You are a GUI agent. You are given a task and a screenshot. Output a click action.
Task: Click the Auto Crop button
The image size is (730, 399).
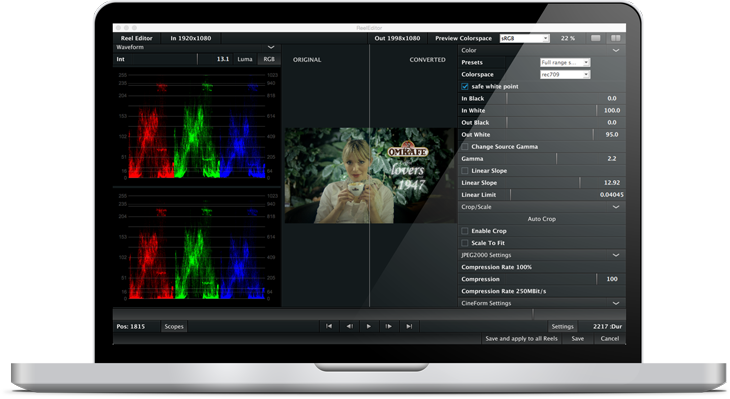coord(541,219)
